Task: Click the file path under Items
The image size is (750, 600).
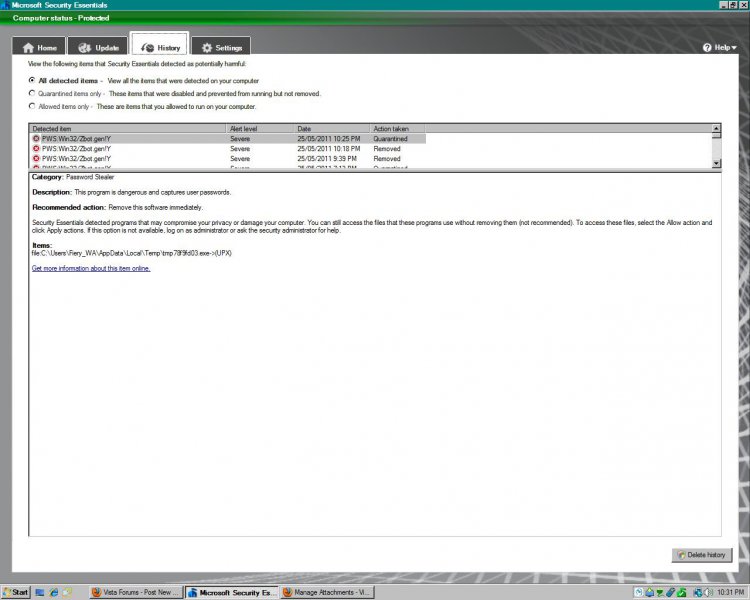Action: pos(132,253)
